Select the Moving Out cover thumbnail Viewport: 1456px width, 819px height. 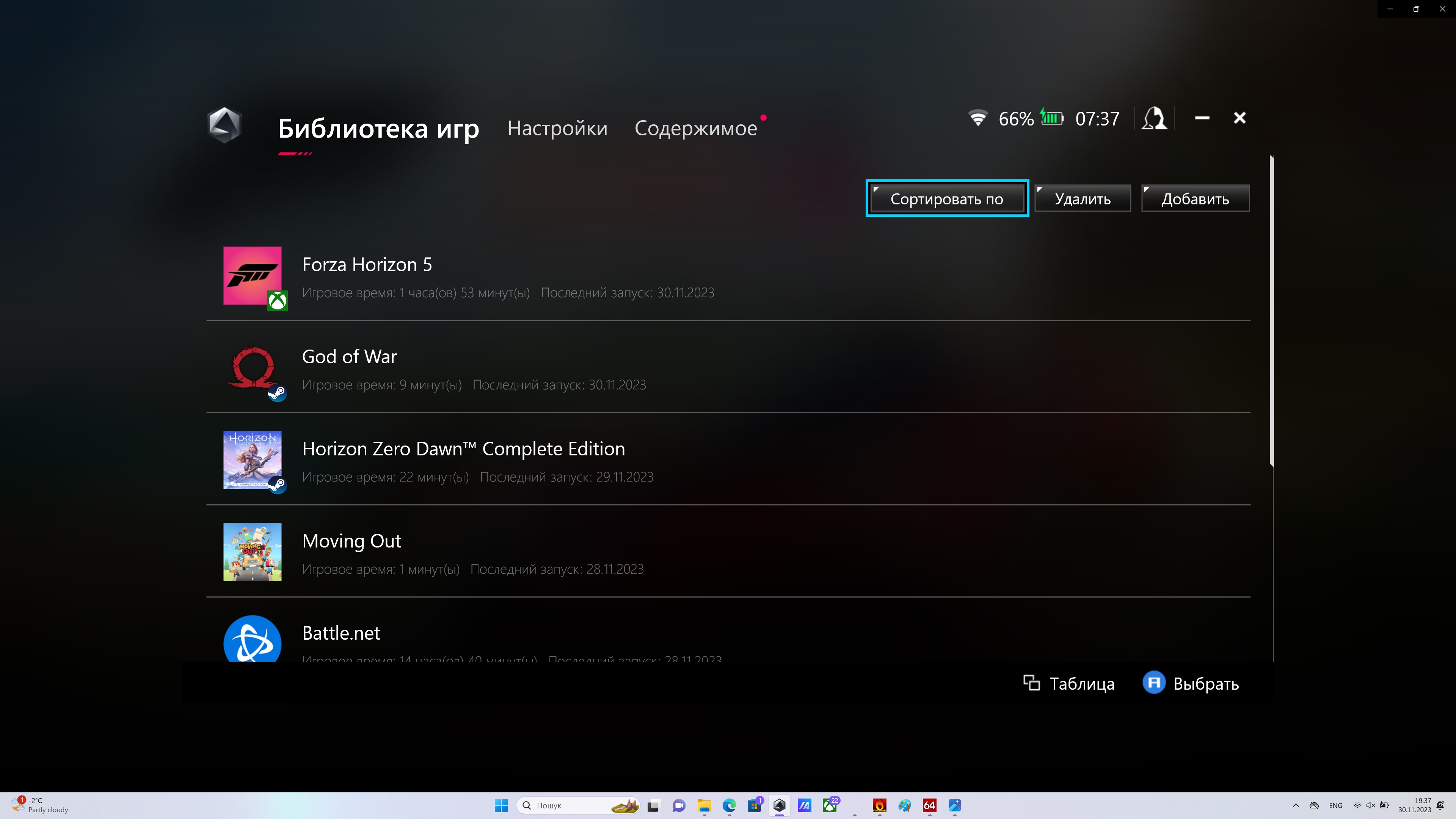coord(252,552)
